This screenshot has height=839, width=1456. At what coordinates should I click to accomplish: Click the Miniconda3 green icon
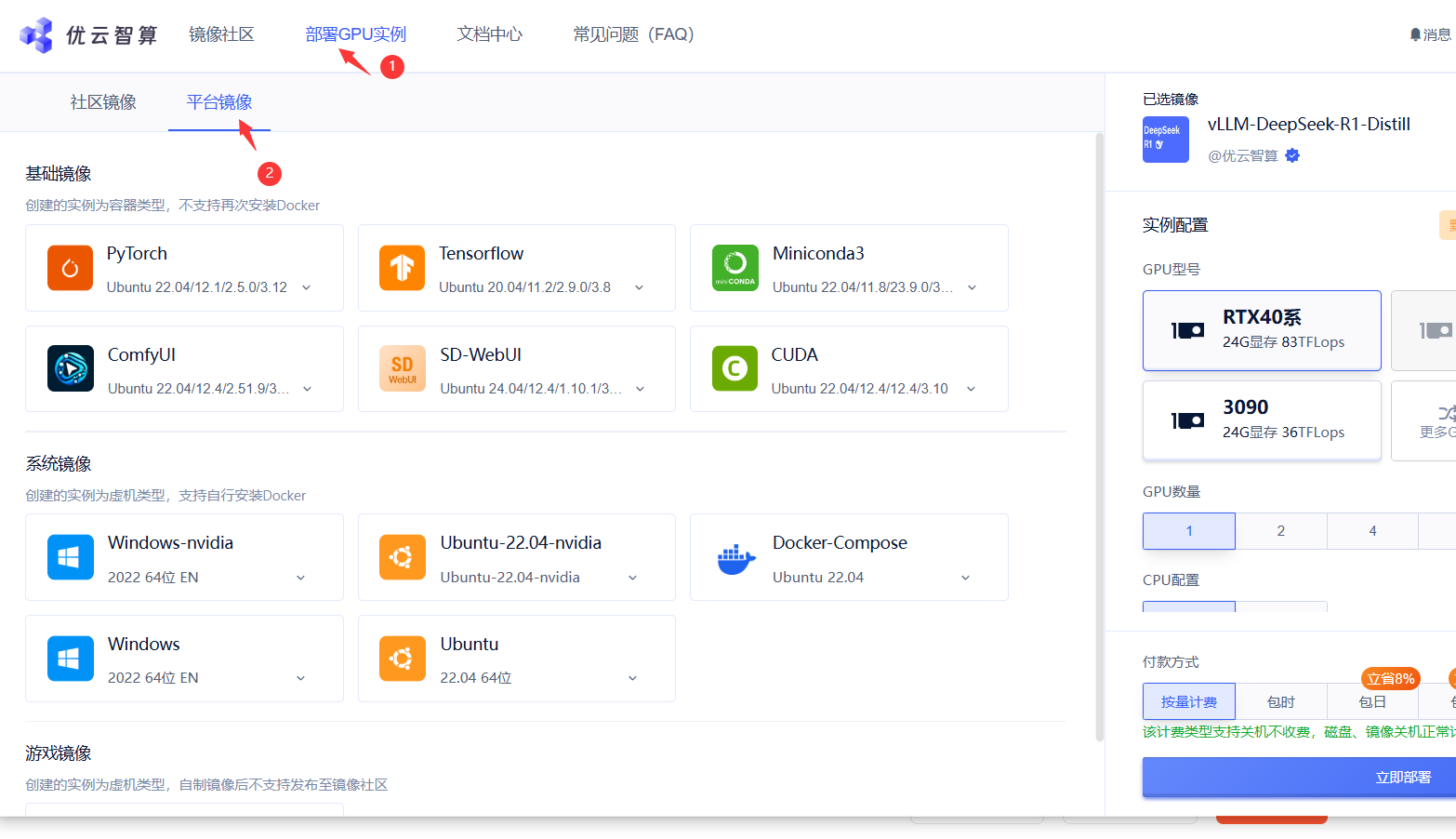pos(735,268)
